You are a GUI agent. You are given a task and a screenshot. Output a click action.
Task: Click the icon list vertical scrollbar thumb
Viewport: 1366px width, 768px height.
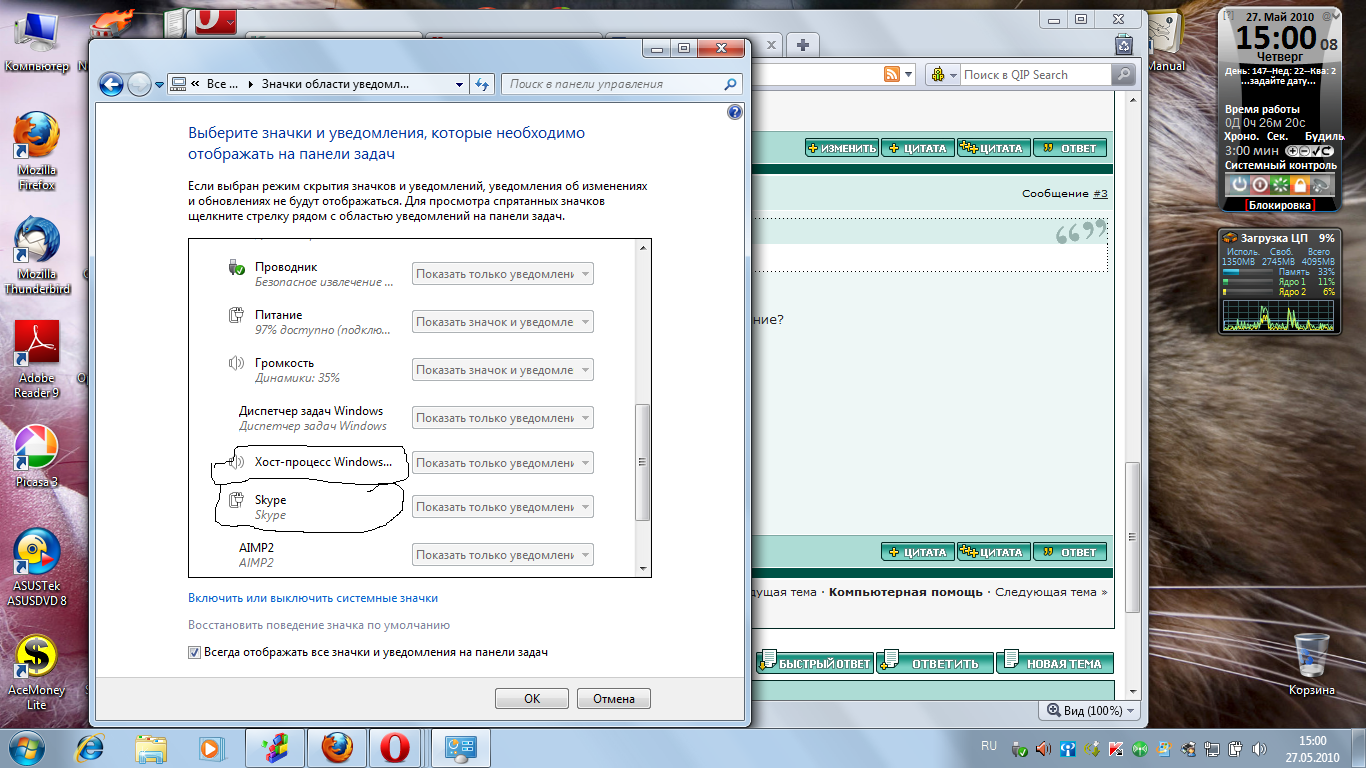pyautogui.click(x=643, y=462)
